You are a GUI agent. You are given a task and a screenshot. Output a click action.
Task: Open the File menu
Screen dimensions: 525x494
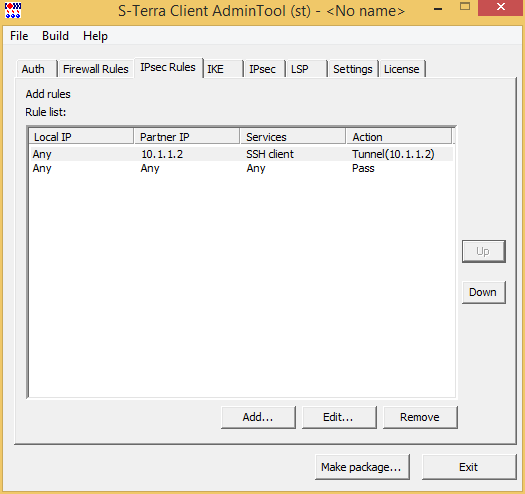tap(19, 36)
